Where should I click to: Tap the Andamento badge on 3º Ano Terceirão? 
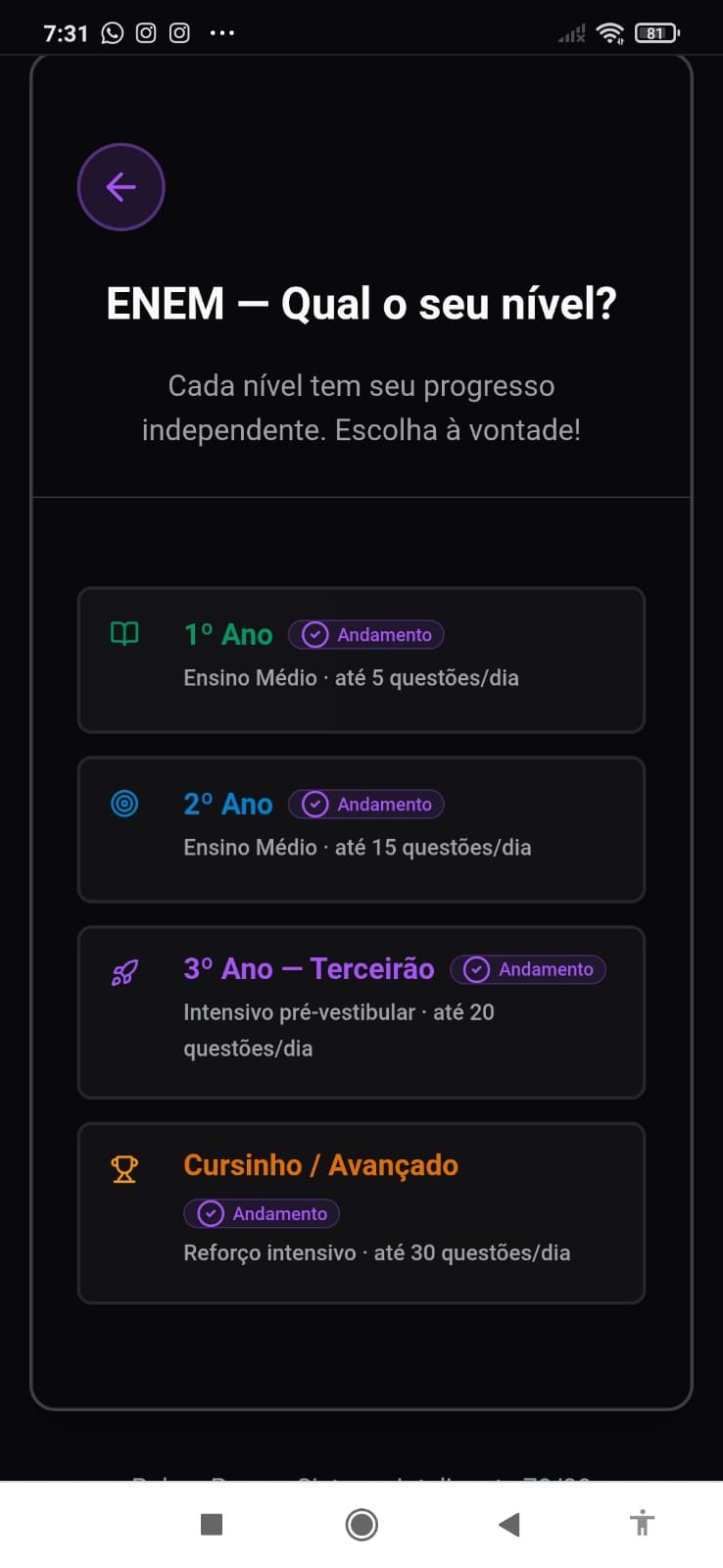pyautogui.click(x=528, y=969)
